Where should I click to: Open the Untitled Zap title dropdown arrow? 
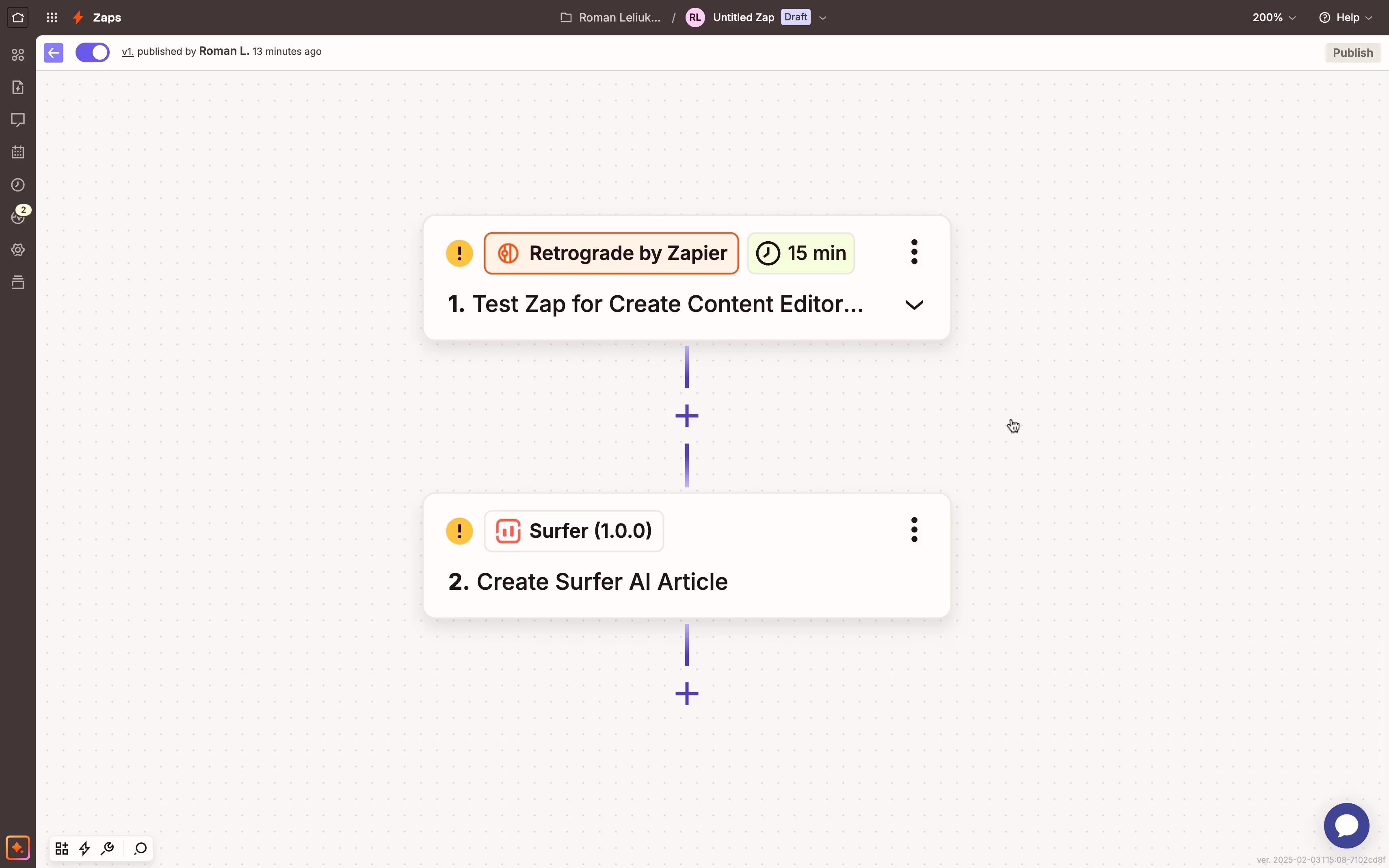point(822,18)
